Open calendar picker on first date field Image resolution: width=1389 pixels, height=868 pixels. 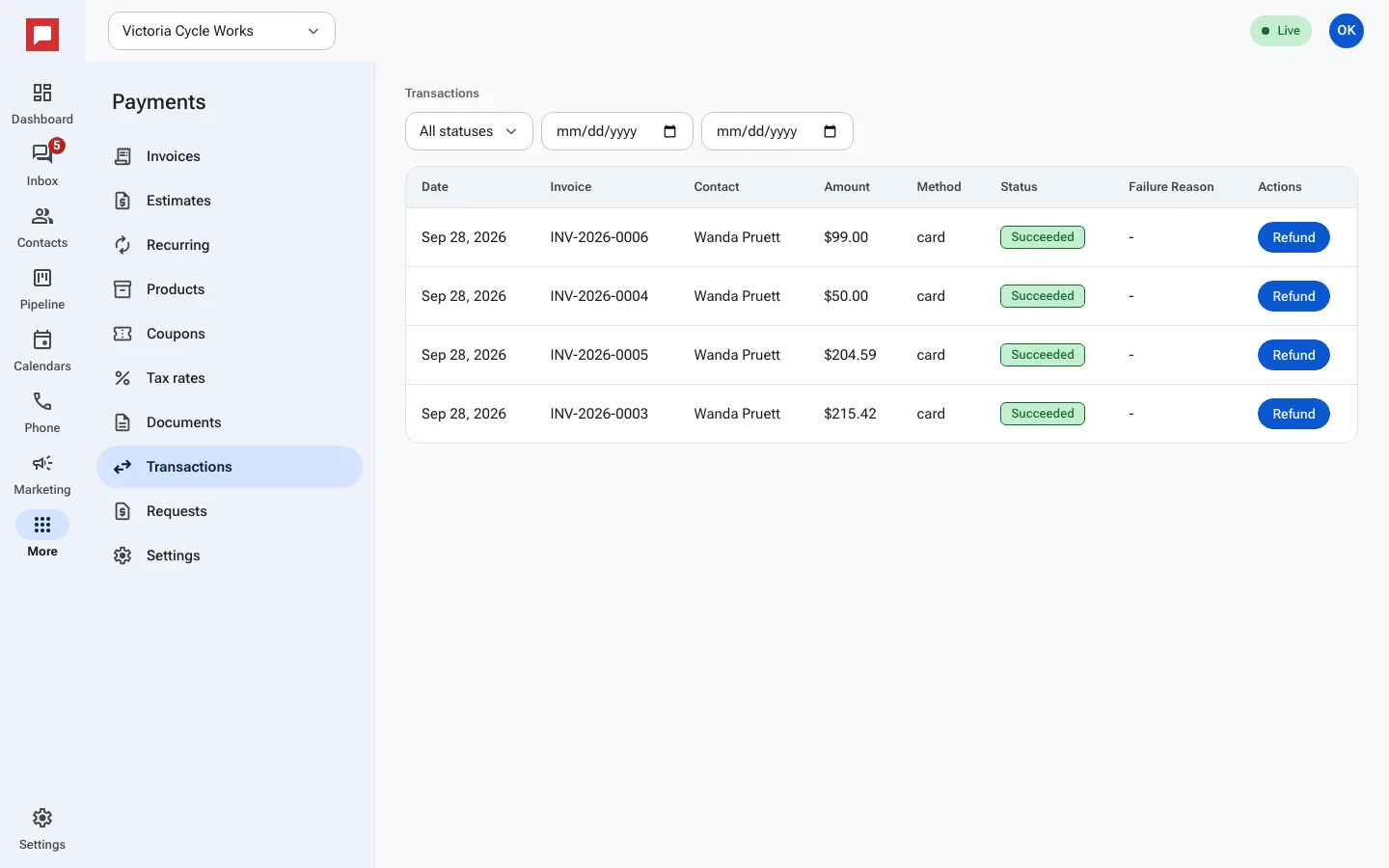tap(670, 131)
